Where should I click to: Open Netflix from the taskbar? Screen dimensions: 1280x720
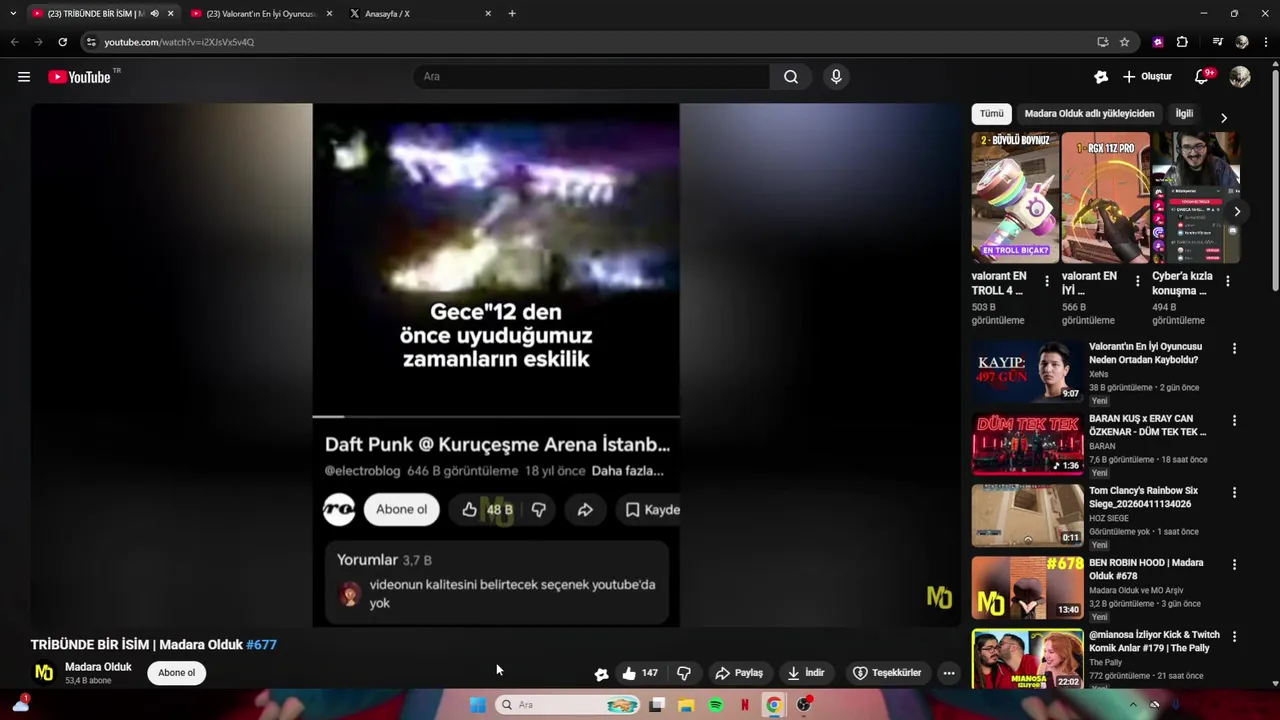tap(745, 705)
